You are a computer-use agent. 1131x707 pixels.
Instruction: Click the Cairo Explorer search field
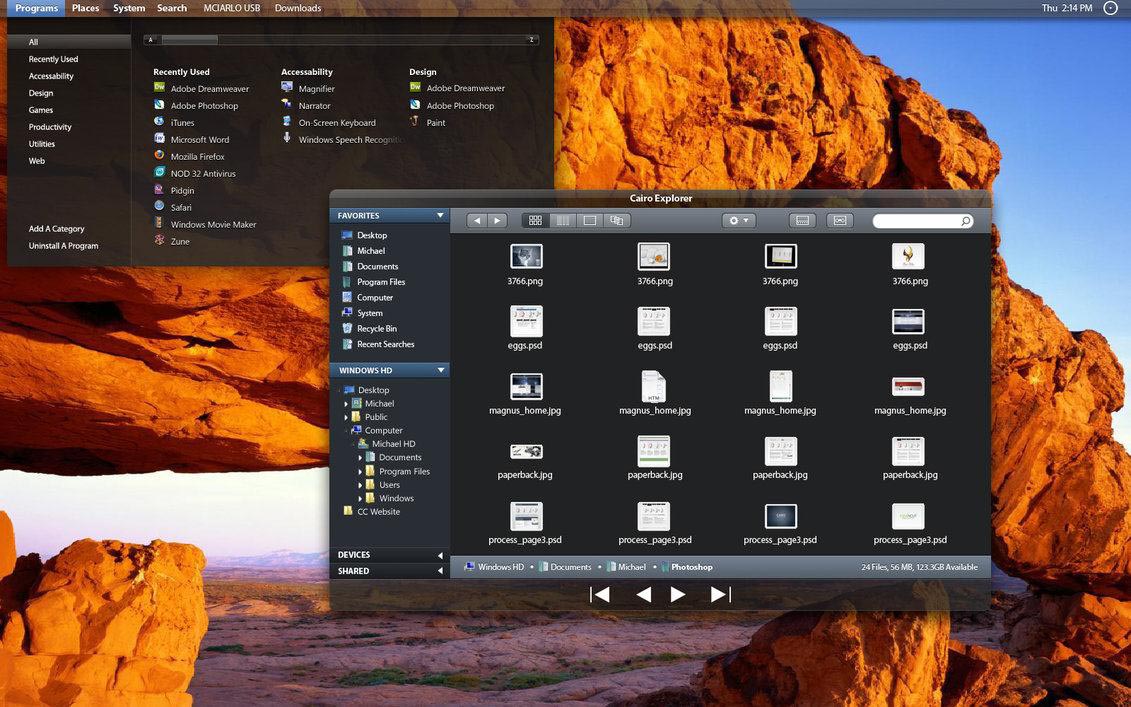[923, 221]
